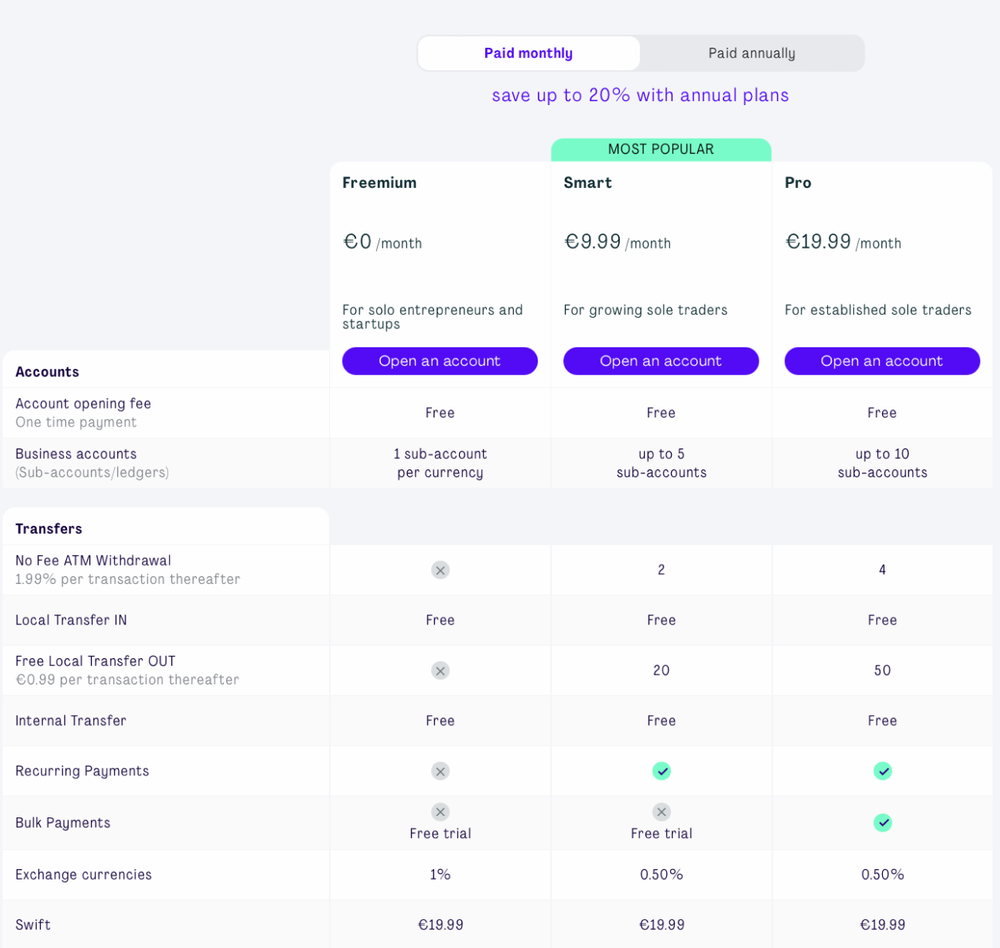Screen dimensions: 1000x948
Task: Click the Transfers section header
Action: [49, 529]
